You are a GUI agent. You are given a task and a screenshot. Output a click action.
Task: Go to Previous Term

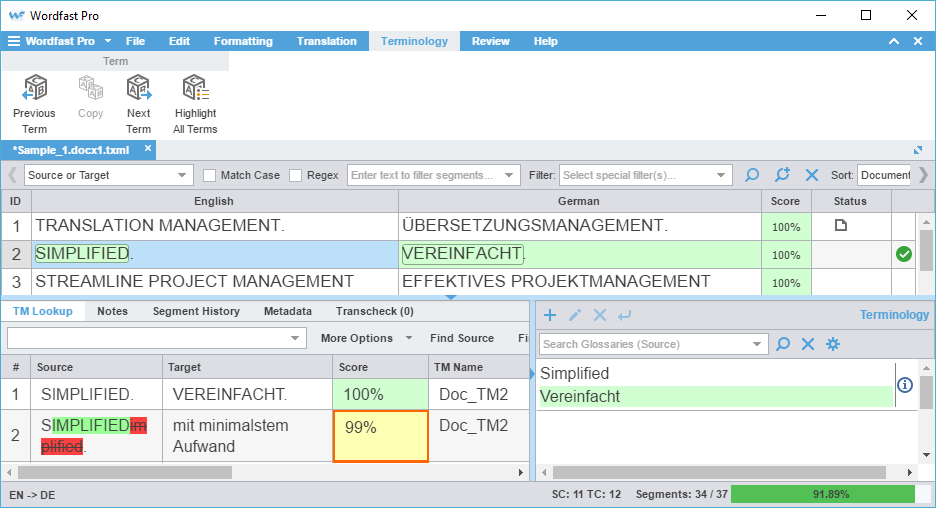(34, 104)
